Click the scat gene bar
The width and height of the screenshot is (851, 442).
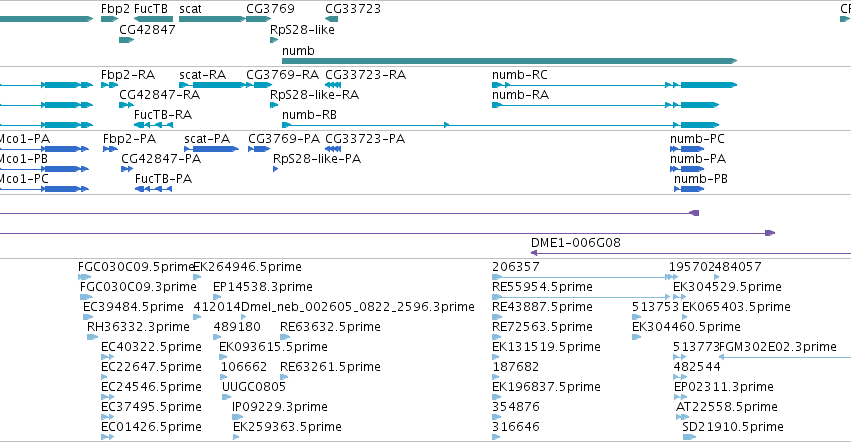pos(212,19)
